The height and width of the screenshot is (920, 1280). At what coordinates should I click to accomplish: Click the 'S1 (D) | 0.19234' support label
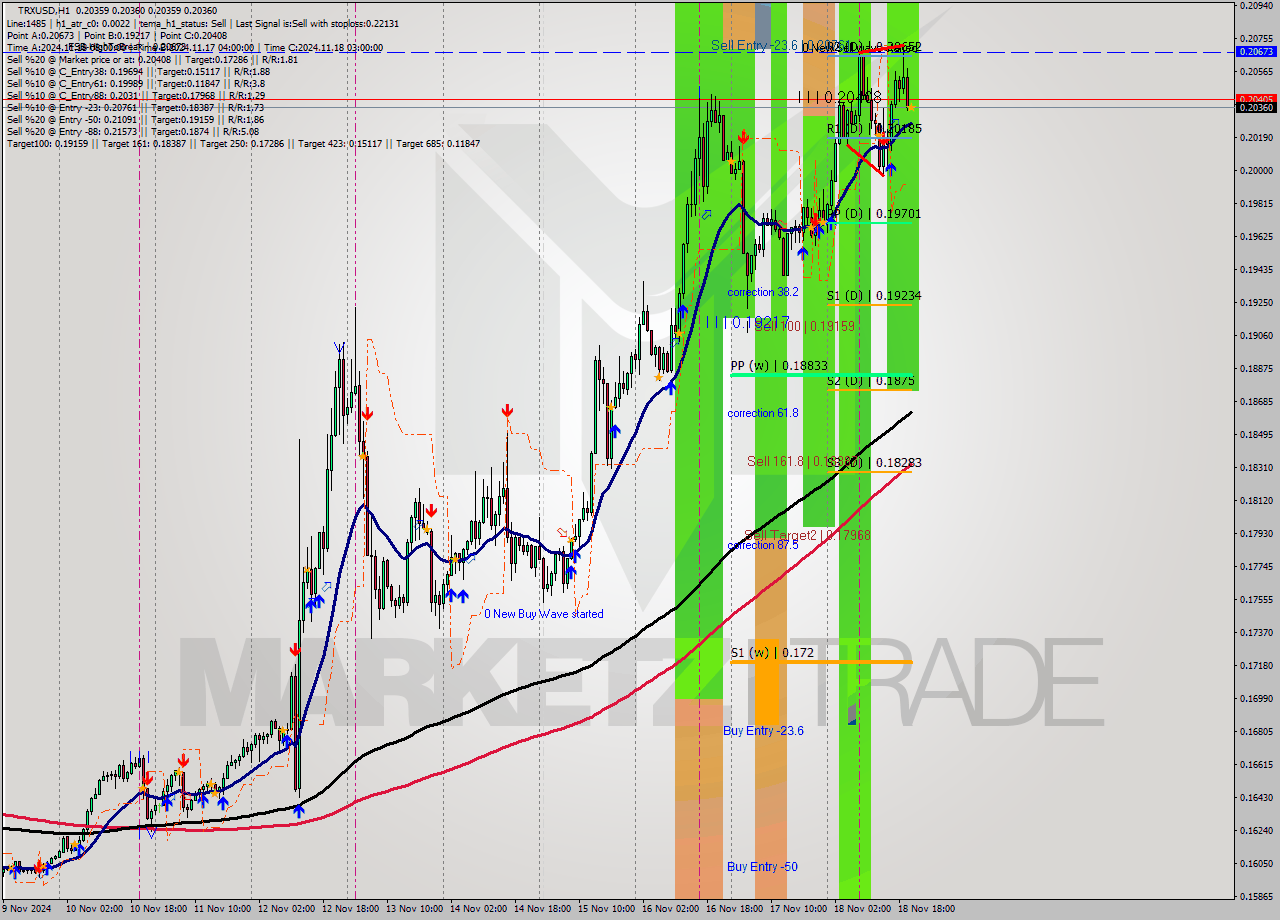874,296
